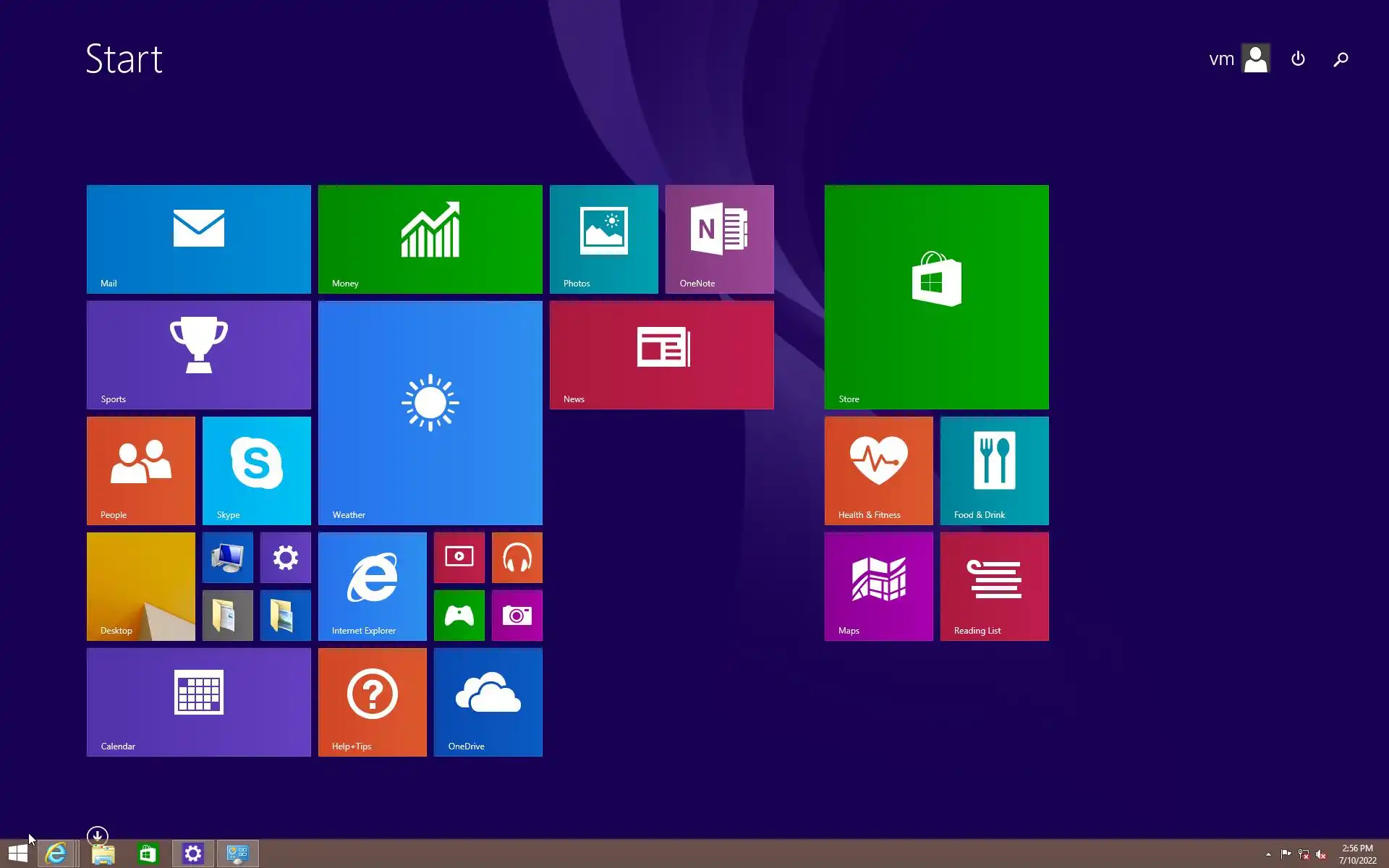Open the Mail tile
1389x868 pixels.
198,239
